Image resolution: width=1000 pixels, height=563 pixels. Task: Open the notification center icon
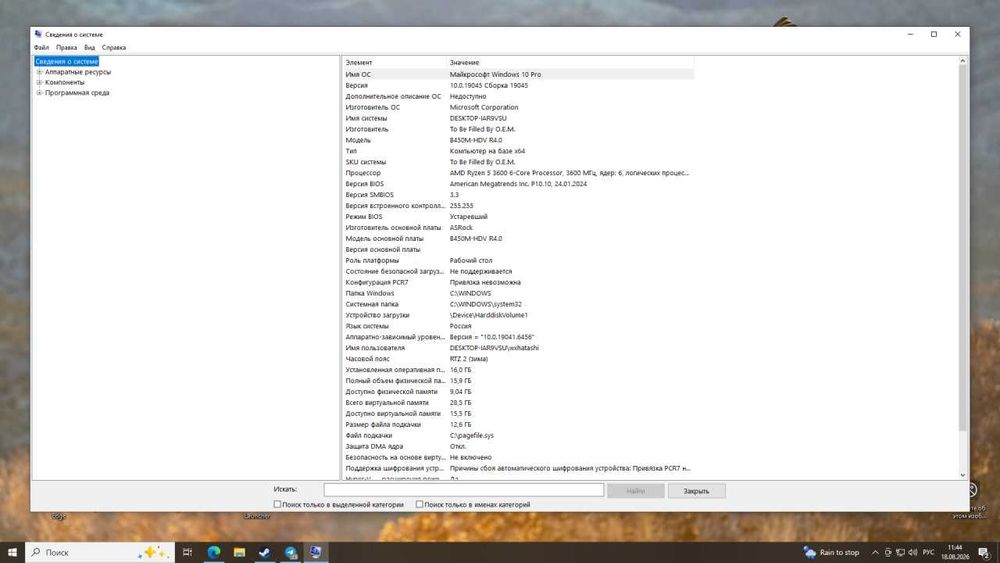[984, 552]
